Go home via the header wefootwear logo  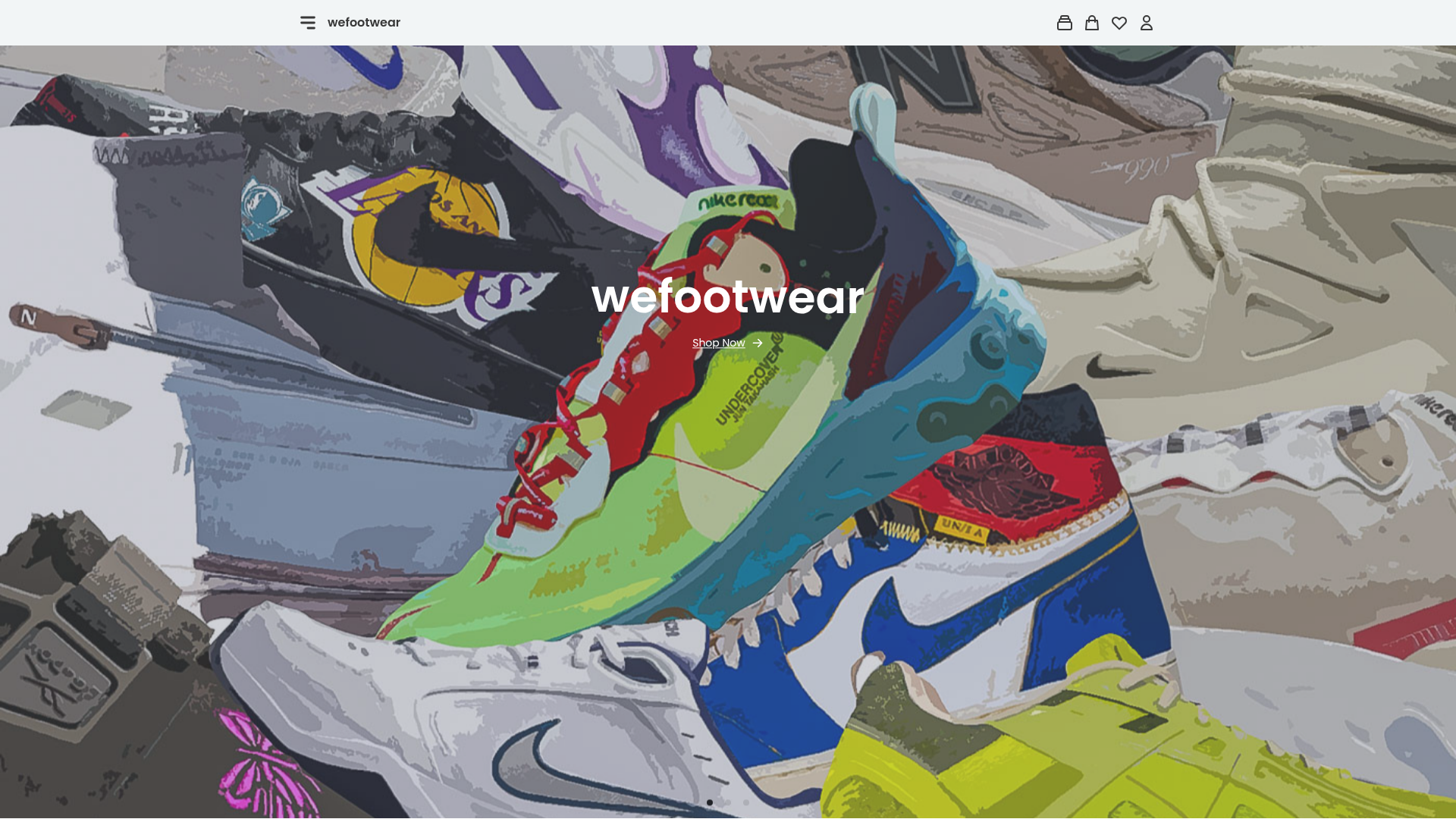[364, 23]
